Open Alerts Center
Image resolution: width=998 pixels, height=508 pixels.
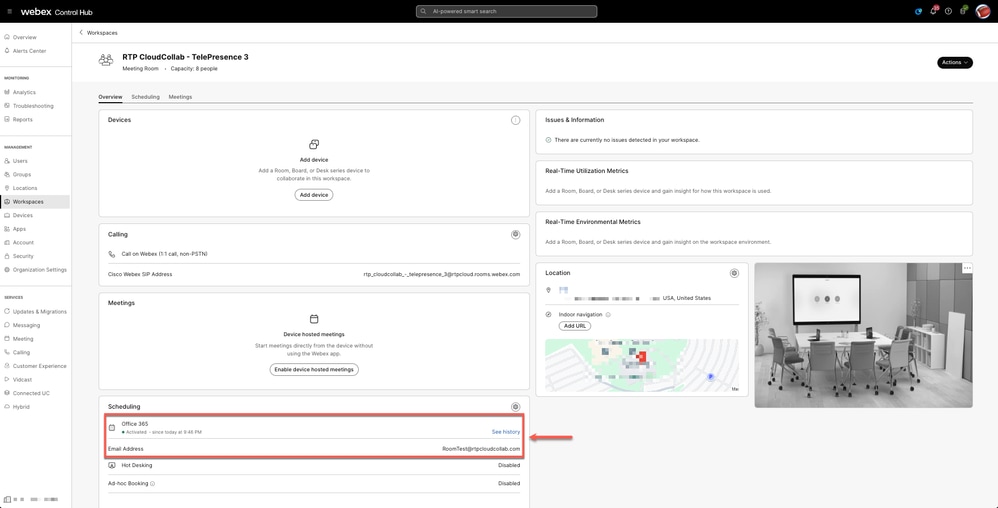[29, 51]
